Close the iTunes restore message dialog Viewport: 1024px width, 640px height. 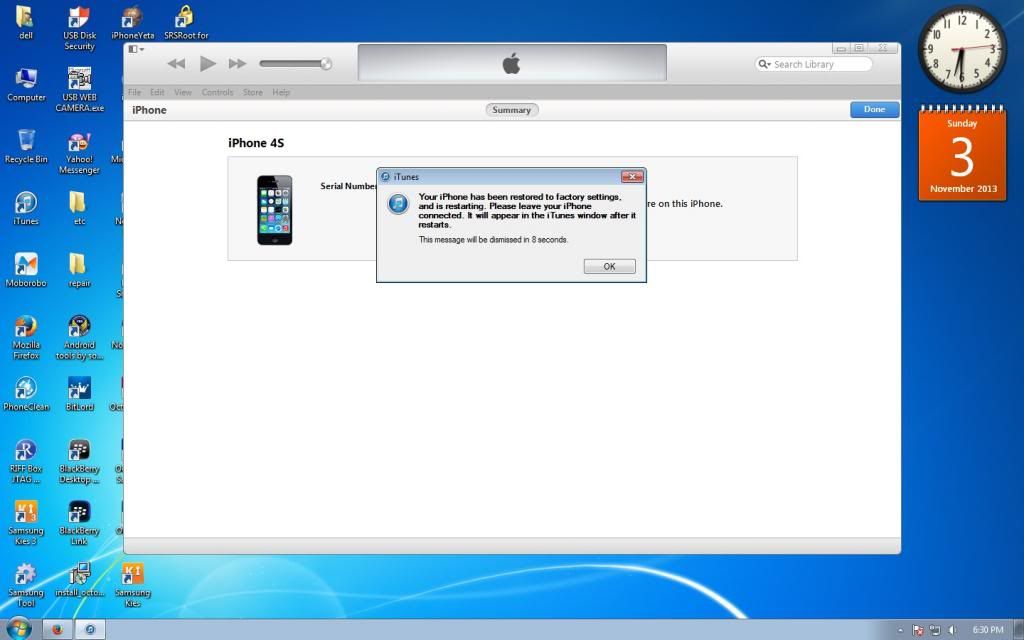tap(631, 177)
